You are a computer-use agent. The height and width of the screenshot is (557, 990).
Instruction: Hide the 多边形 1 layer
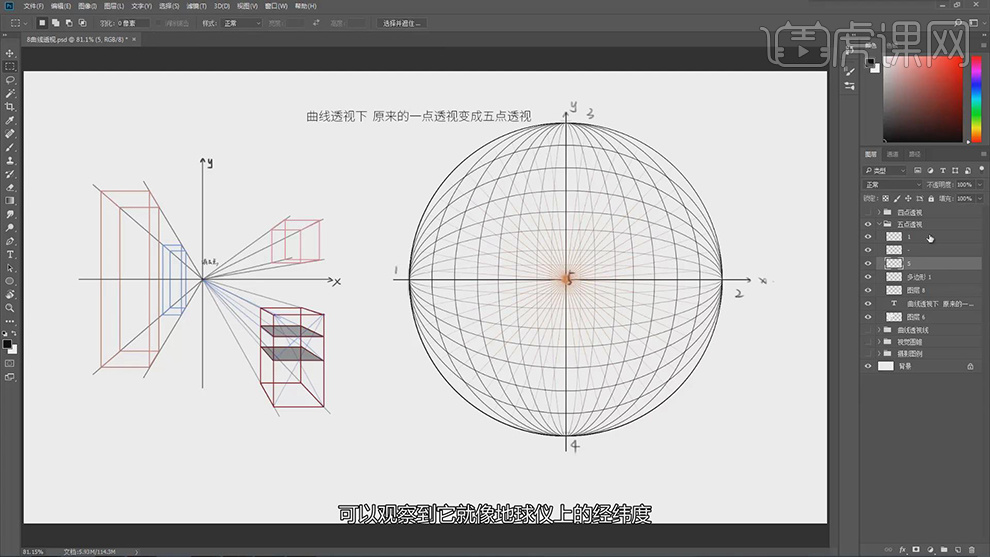[x=868, y=277]
